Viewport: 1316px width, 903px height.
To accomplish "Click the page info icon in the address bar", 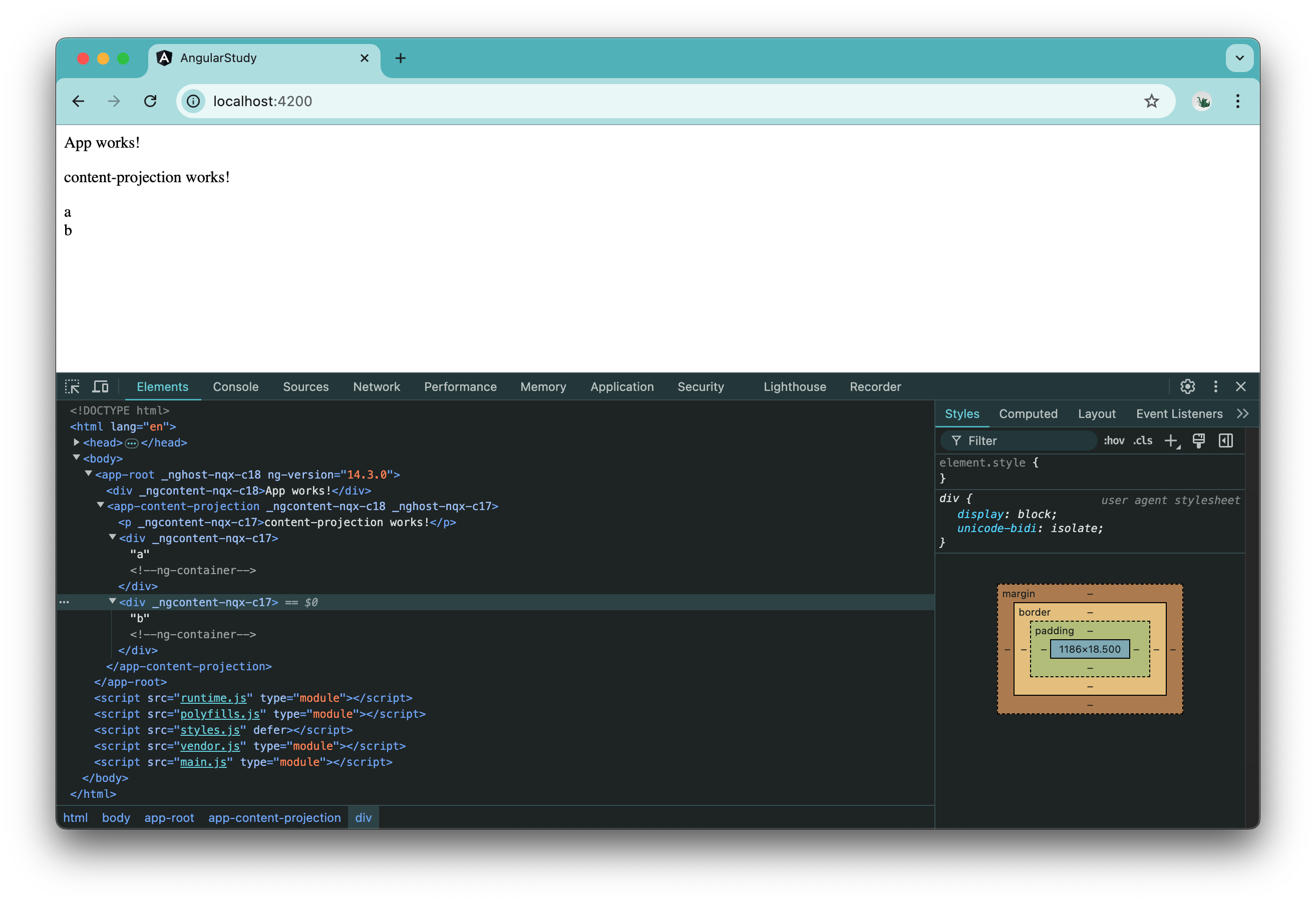I will [193, 101].
